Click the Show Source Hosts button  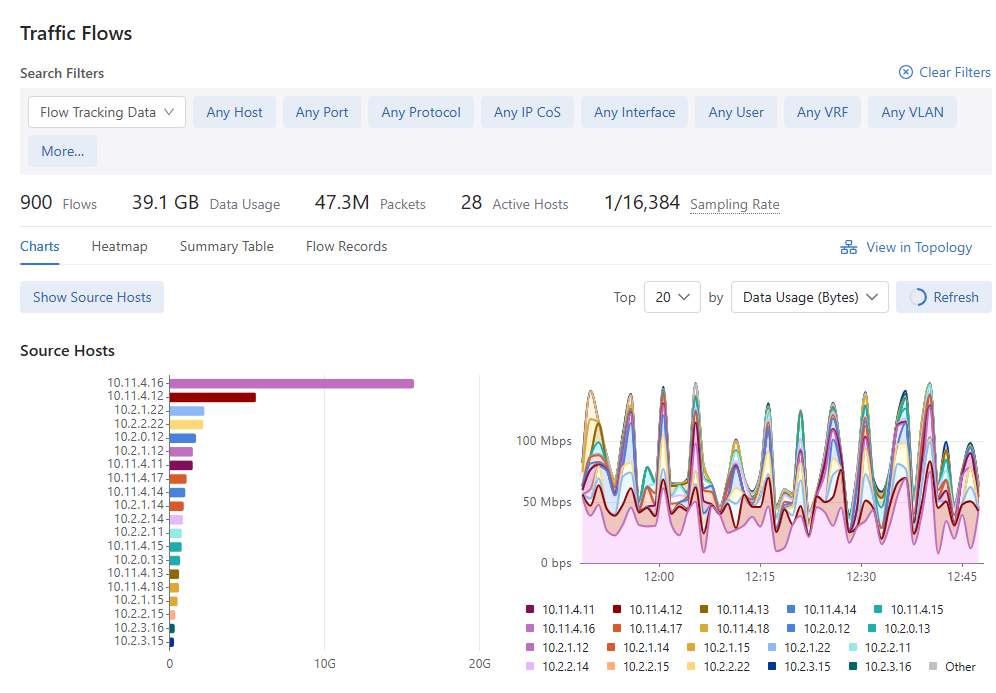point(92,297)
